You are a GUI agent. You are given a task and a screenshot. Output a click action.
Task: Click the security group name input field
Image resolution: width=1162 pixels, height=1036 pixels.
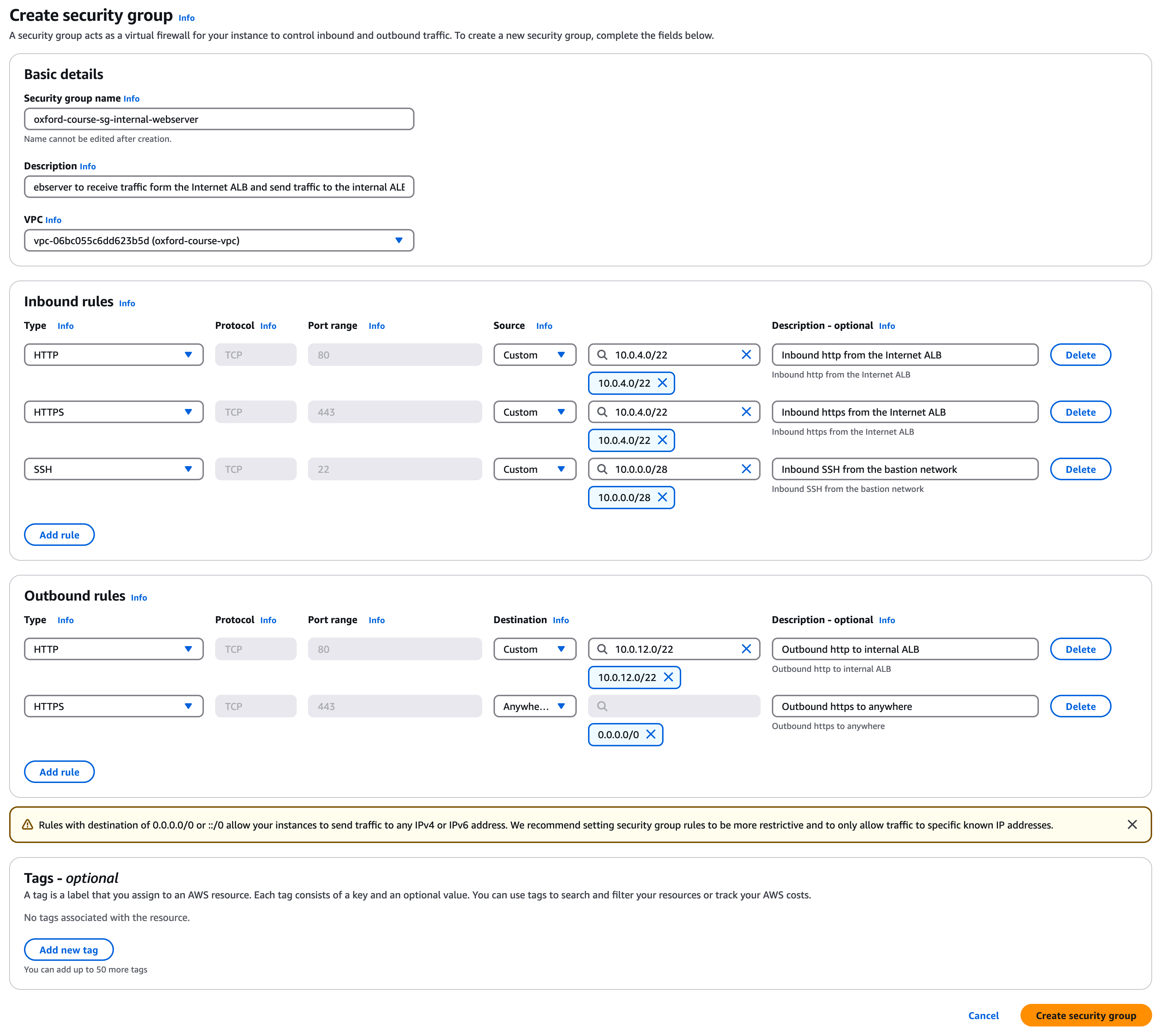click(x=218, y=119)
